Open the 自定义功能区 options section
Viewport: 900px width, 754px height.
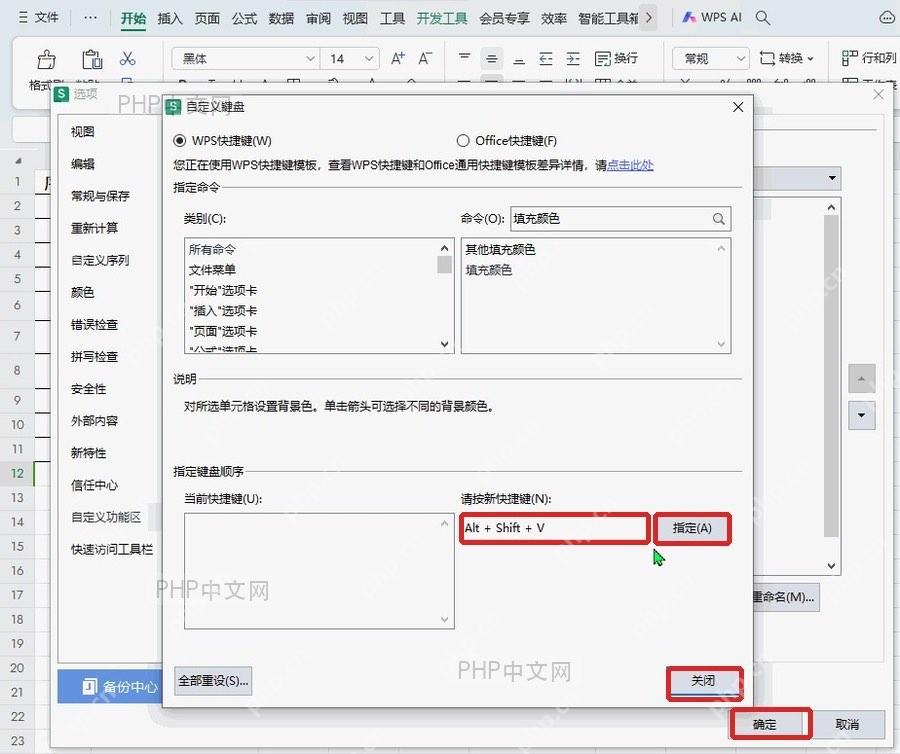click(106, 518)
